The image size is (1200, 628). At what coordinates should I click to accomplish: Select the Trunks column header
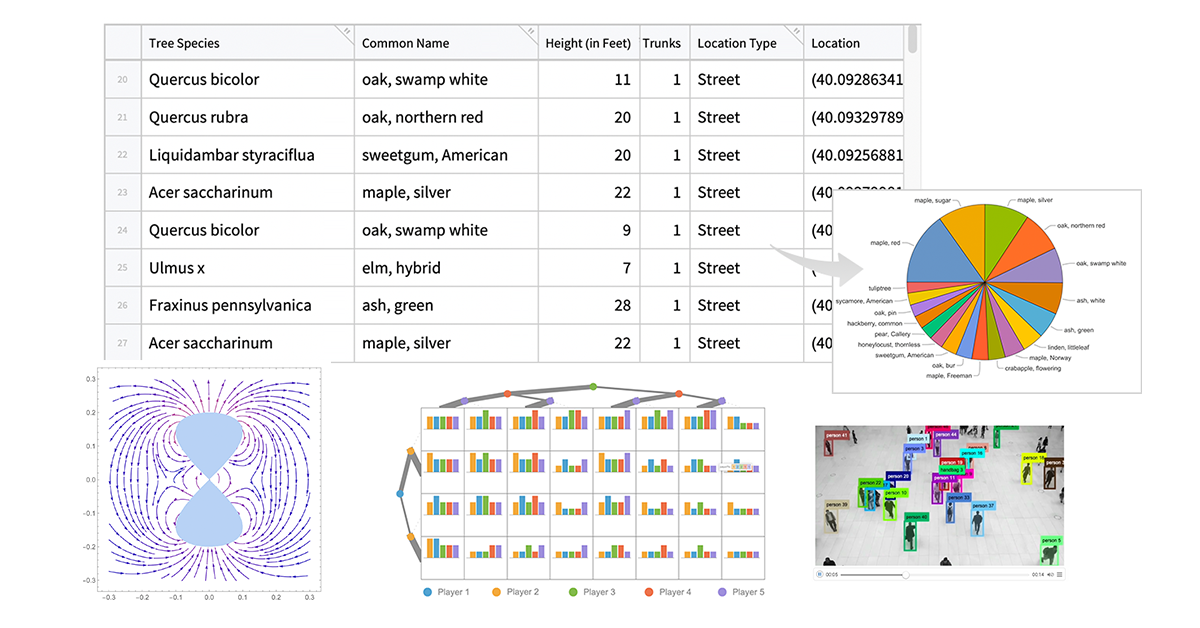[662, 43]
